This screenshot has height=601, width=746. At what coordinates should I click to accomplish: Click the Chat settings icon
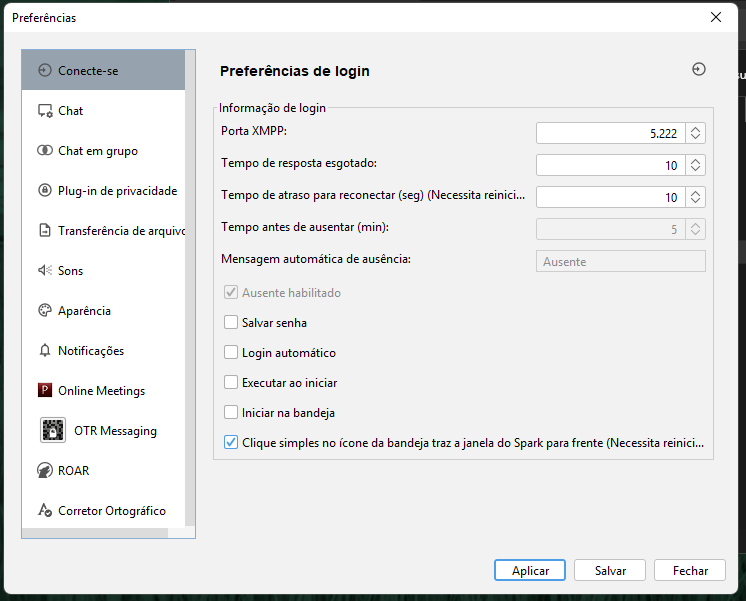click(x=45, y=111)
